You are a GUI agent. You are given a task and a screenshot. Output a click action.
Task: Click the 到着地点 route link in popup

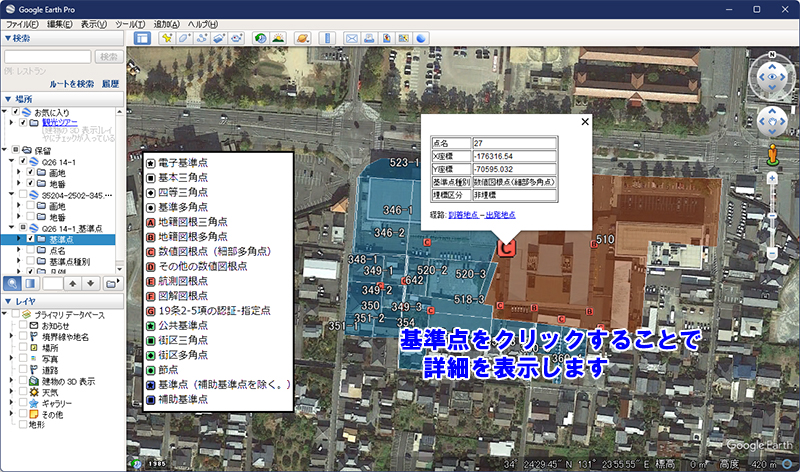coord(463,215)
